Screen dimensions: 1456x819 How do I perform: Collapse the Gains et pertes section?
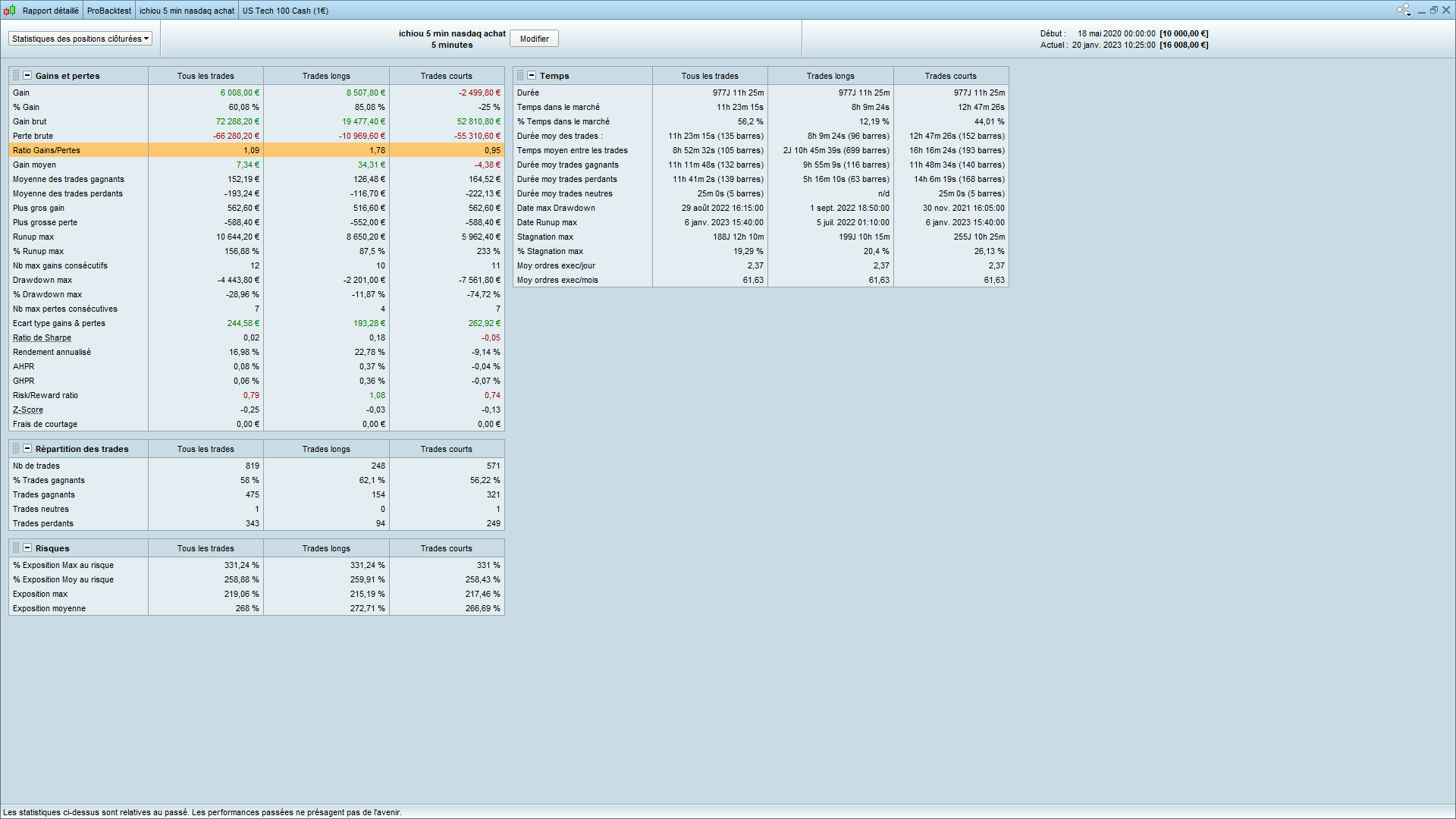[27, 76]
